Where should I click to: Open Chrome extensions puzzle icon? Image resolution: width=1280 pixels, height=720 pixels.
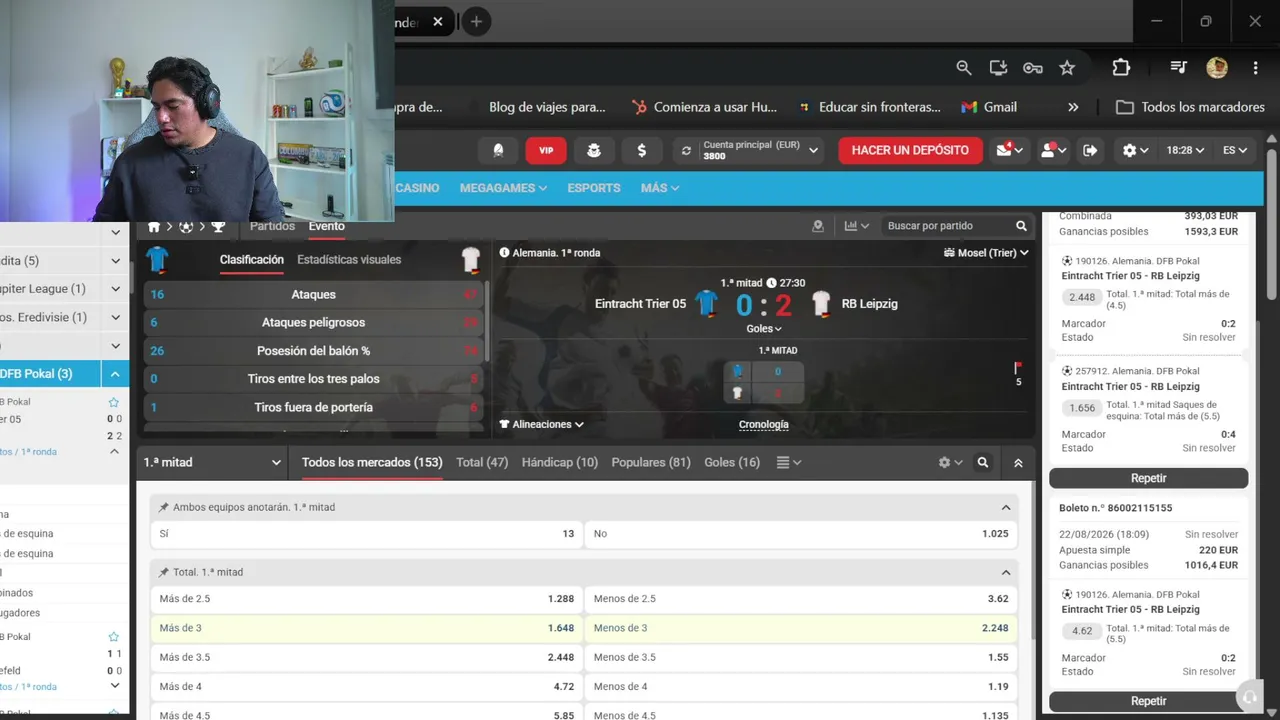point(1121,67)
